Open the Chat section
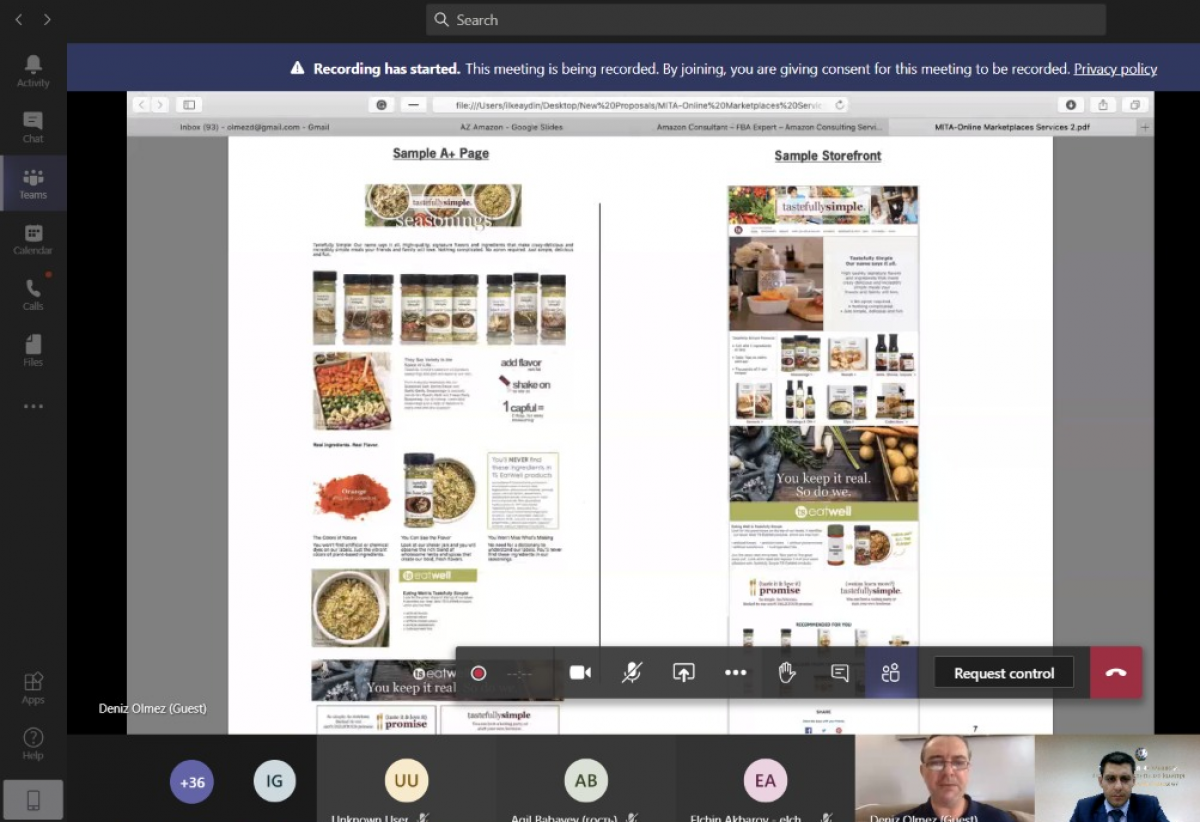The height and width of the screenshot is (822, 1200). tap(33, 126)
